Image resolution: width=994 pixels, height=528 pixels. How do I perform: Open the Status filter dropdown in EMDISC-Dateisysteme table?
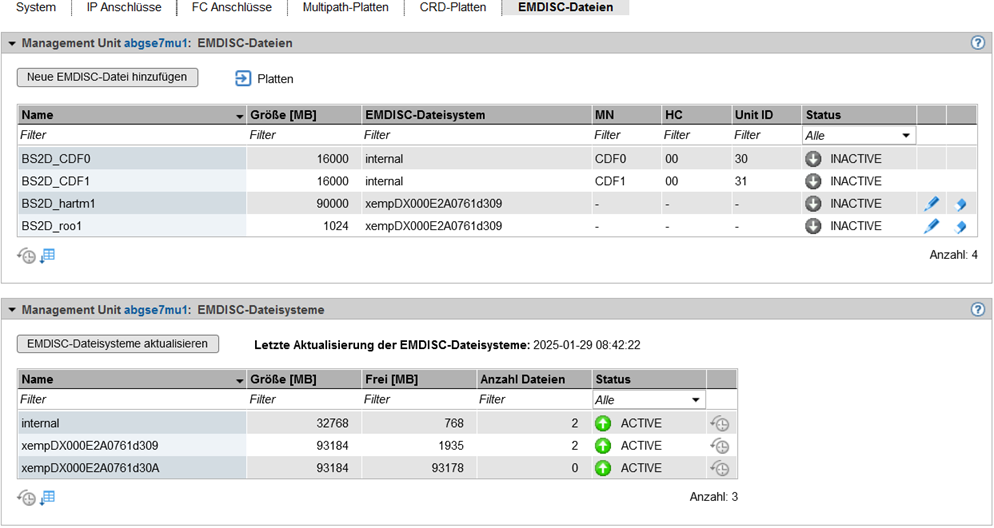pyautogui.click(x=649, y=400)
